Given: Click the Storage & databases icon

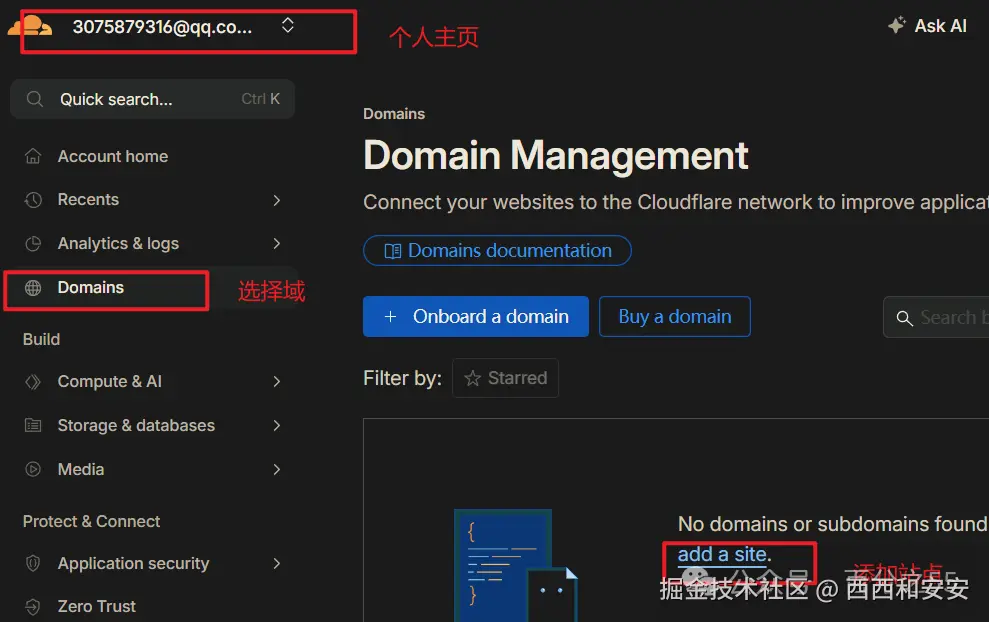Looking at the screenshot, I should tap(33, 425).
